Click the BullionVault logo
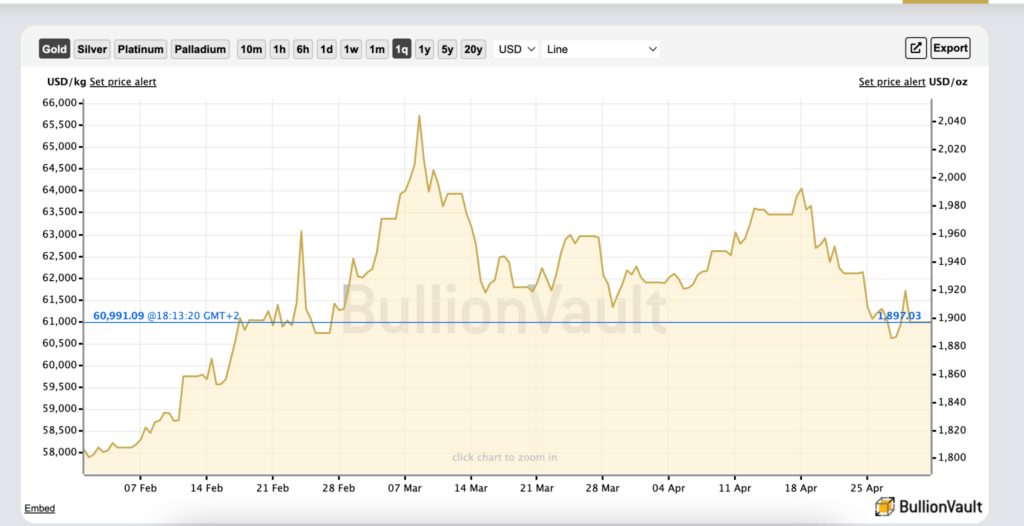The image size is (1024, 526). [x=928, y=506]
